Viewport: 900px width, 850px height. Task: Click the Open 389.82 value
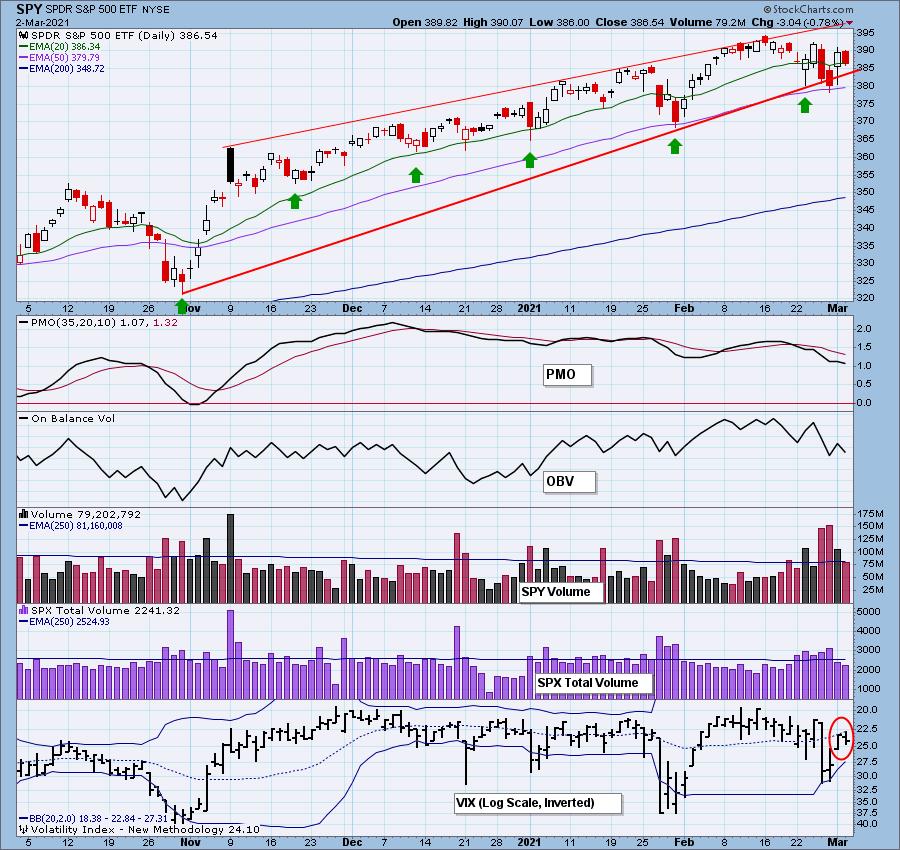pos(425,22)
